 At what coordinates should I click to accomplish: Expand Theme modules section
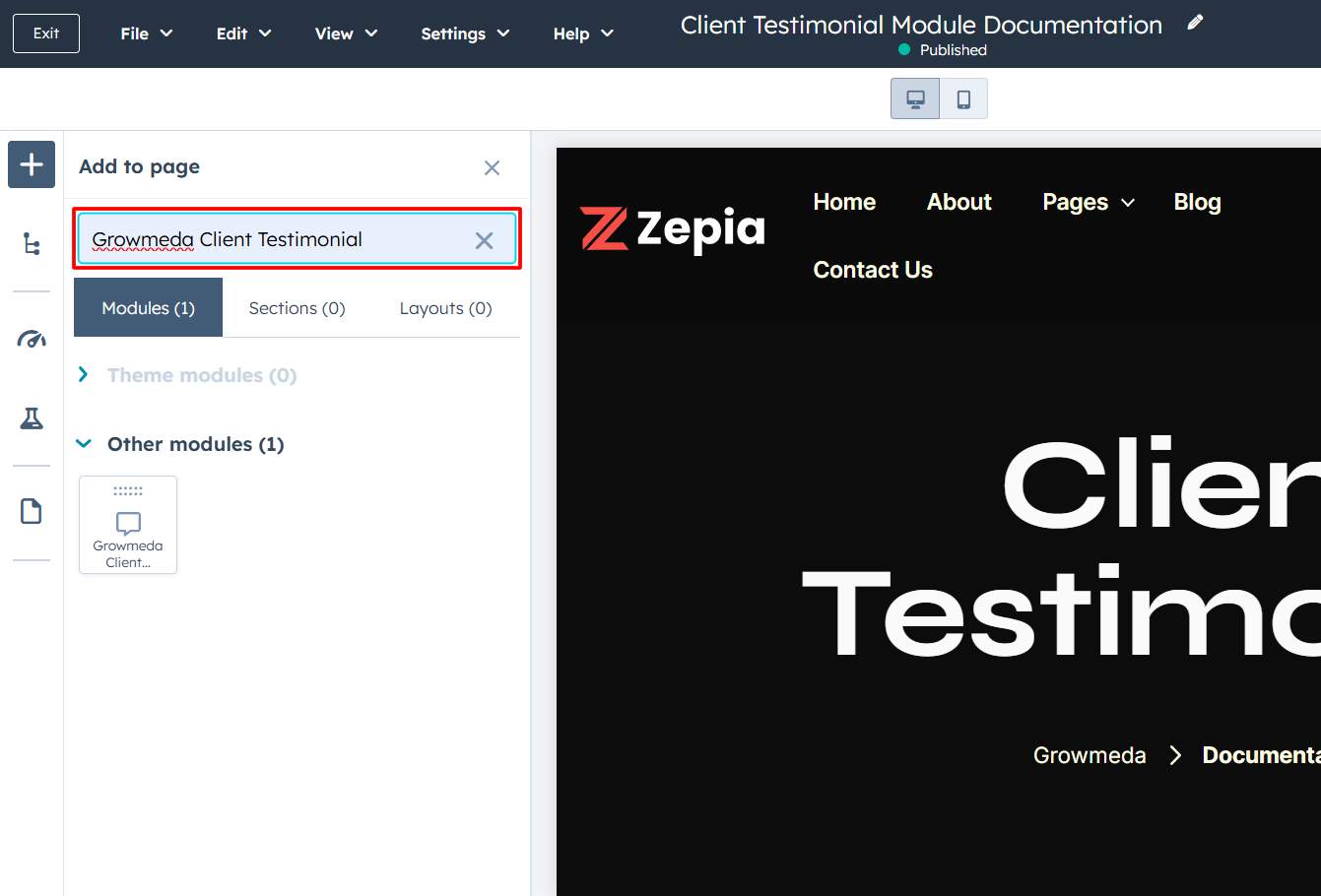click(x=84, y=375)
